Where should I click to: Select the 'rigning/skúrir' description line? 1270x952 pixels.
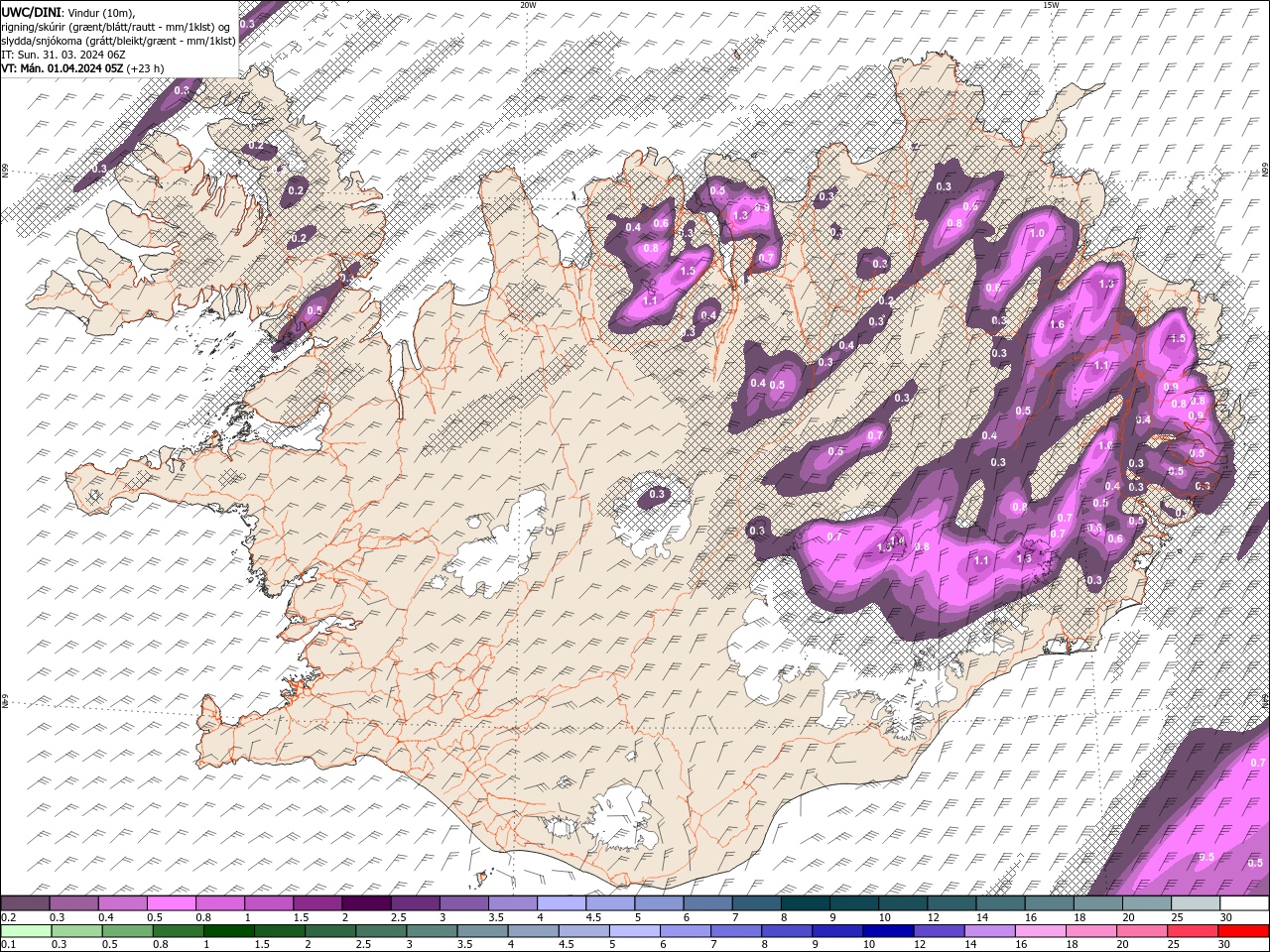coord(116,26)
